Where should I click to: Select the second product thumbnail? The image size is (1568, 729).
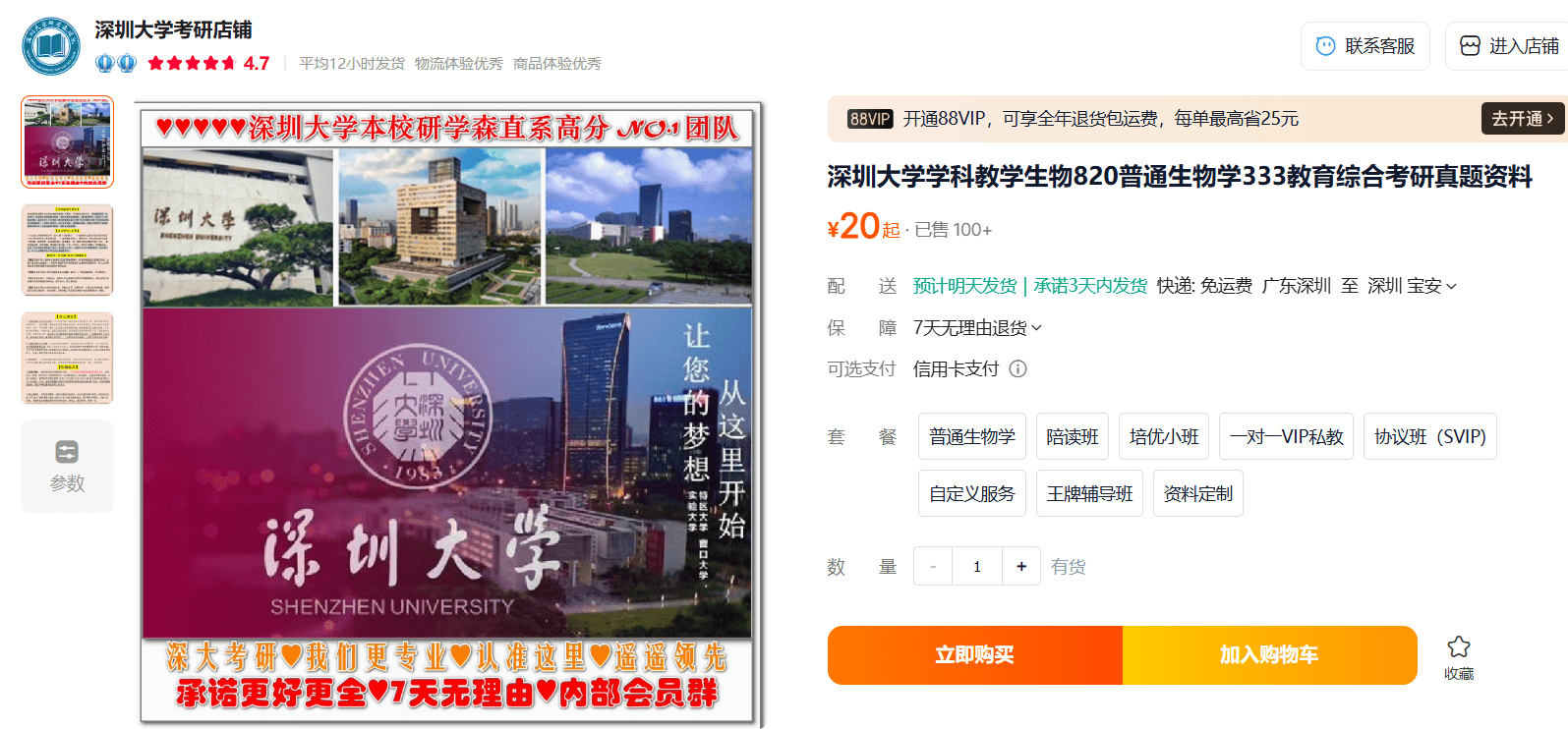[x=68, y=250]
